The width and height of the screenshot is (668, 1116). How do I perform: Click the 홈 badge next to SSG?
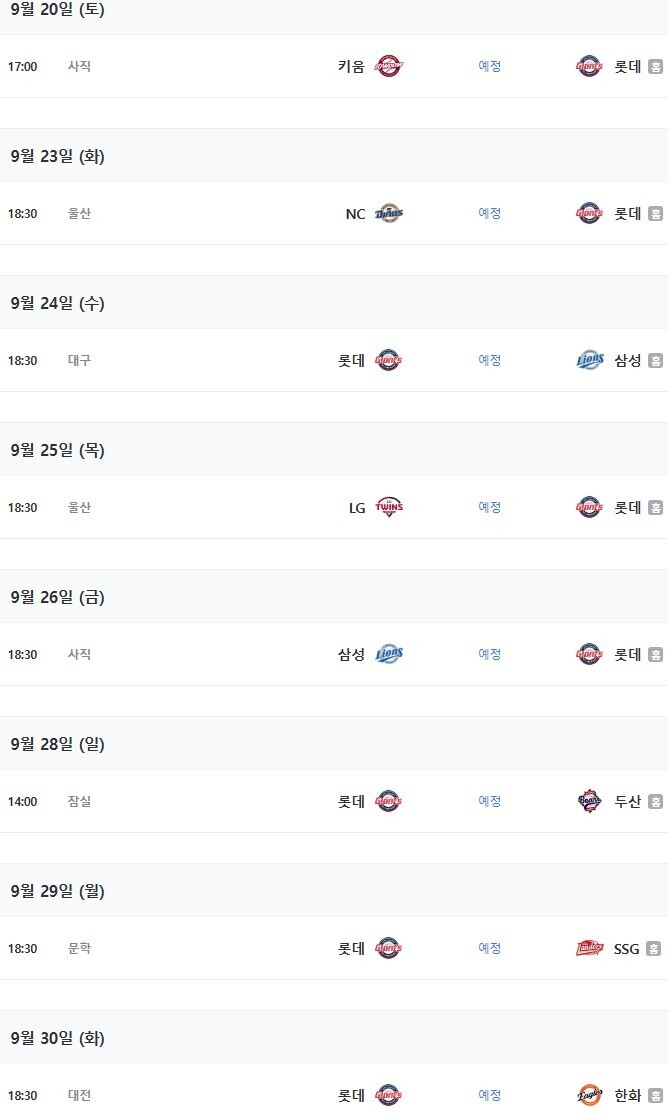(655, 949)
